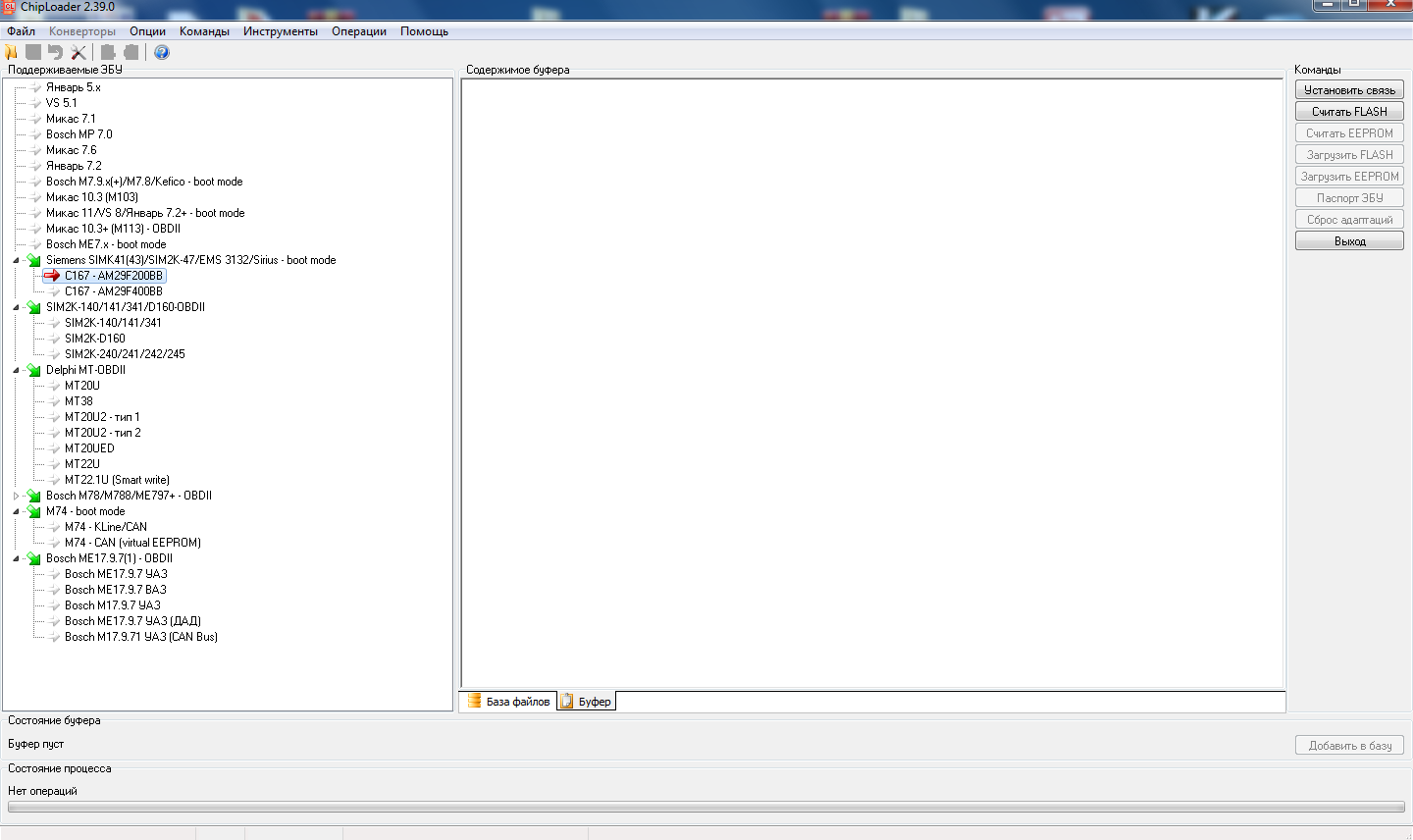This screenshot has height=840, width=1413.
Task: Click the wrench and screwdriver settings icon
Action: 78,52
